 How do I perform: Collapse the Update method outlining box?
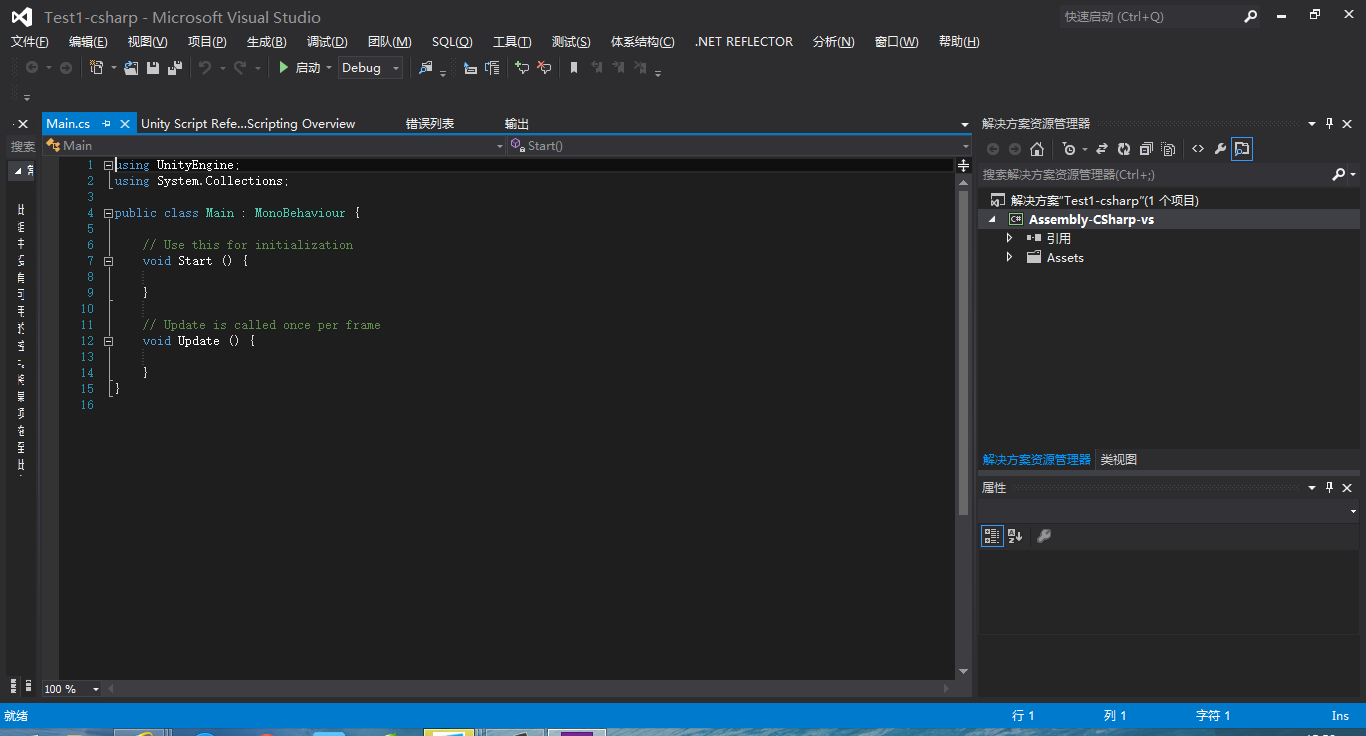click(x=108, y=341)
